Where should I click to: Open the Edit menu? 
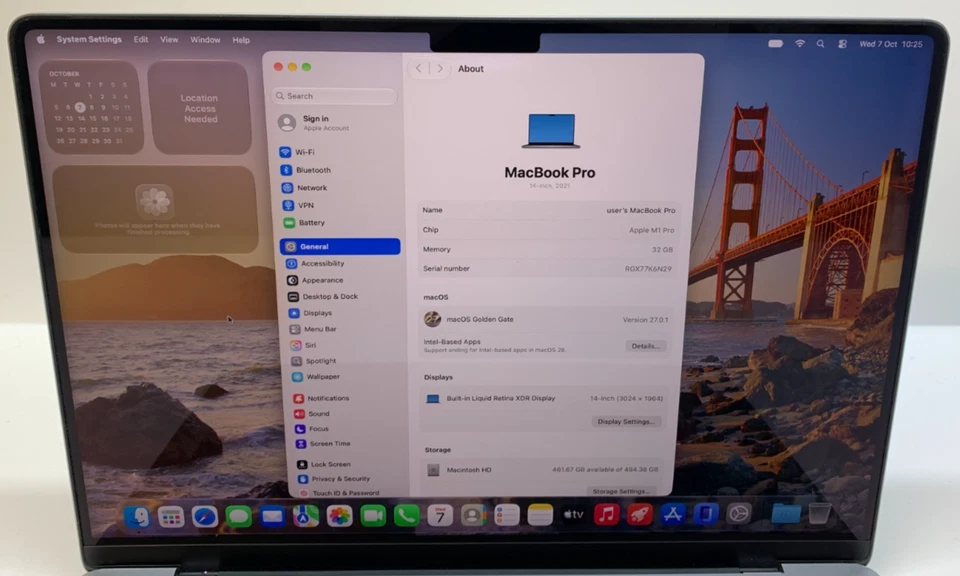(x=141, y=40)
